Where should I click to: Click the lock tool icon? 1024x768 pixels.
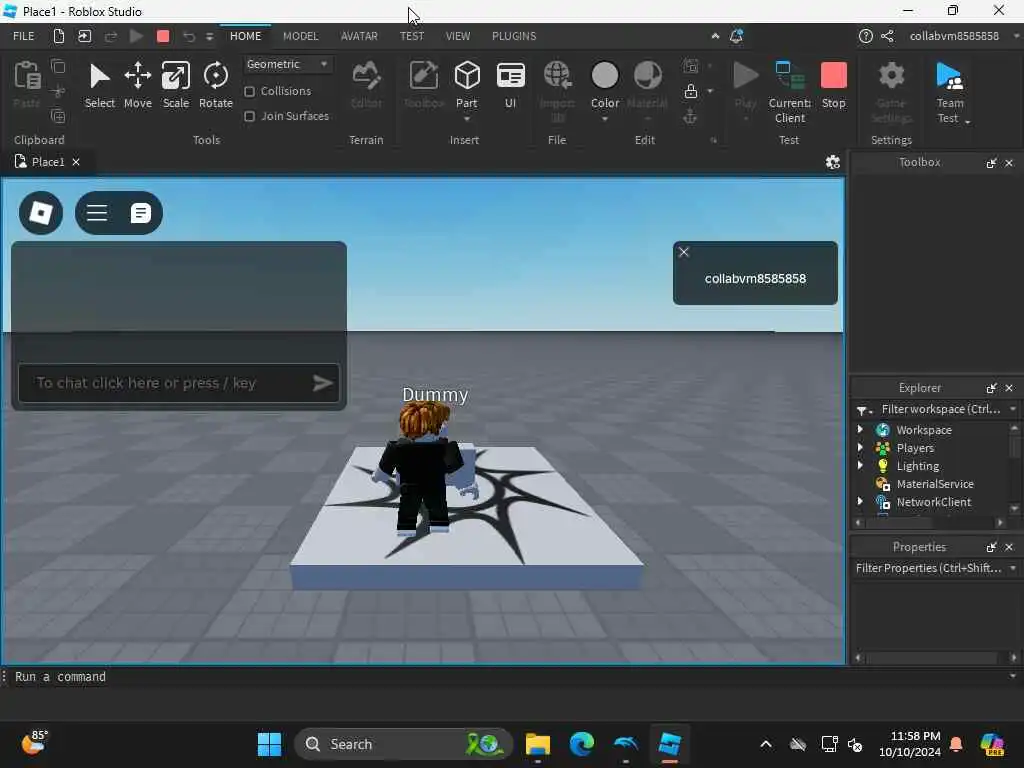[x=690, y=91]
